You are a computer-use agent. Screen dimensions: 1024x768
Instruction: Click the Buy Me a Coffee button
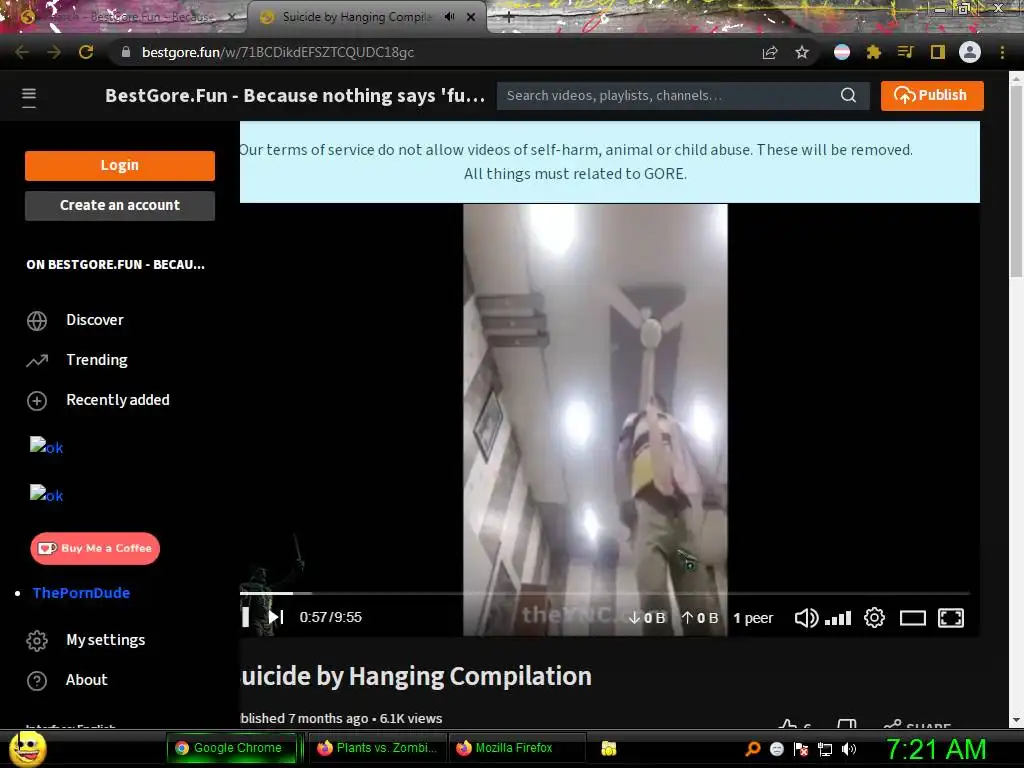(x=95, y=549)
